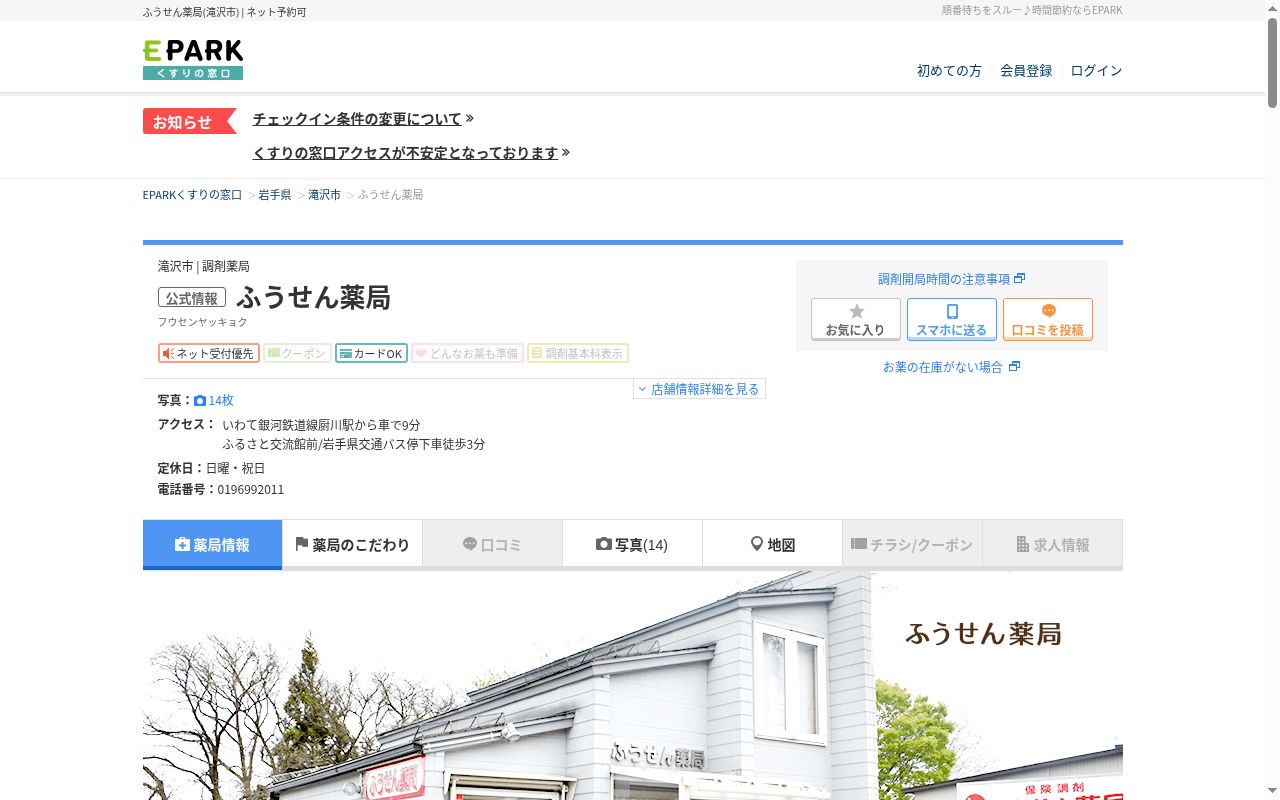The width and height of the screenshot is (1280, 800).
Task: Click the camera icon beside 14枚
Action: click(200, 400)
